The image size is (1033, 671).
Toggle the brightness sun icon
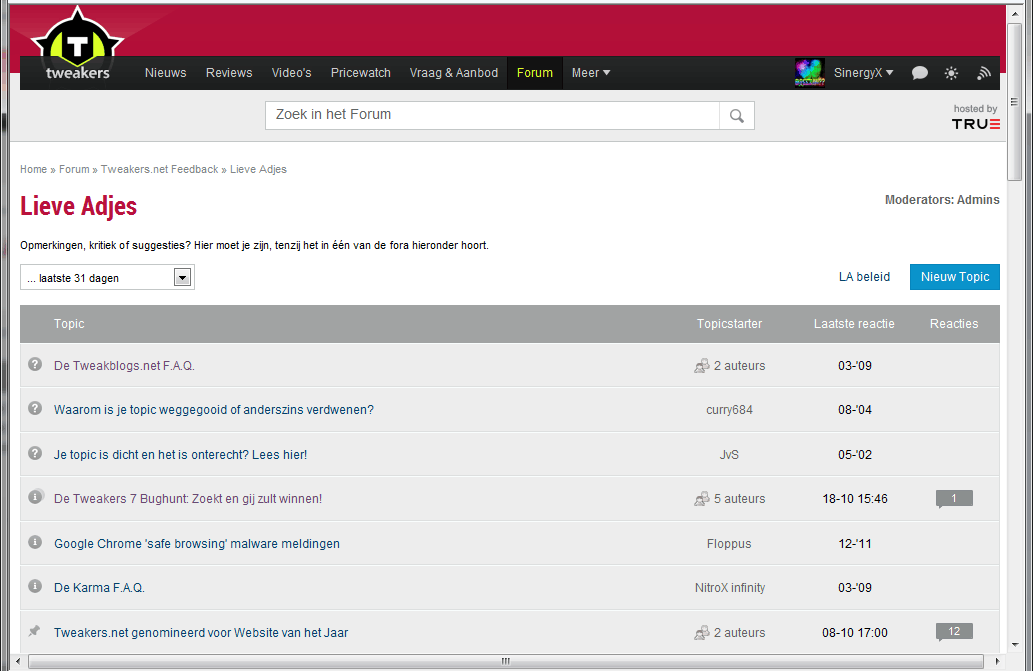click(x=951, y=73)
